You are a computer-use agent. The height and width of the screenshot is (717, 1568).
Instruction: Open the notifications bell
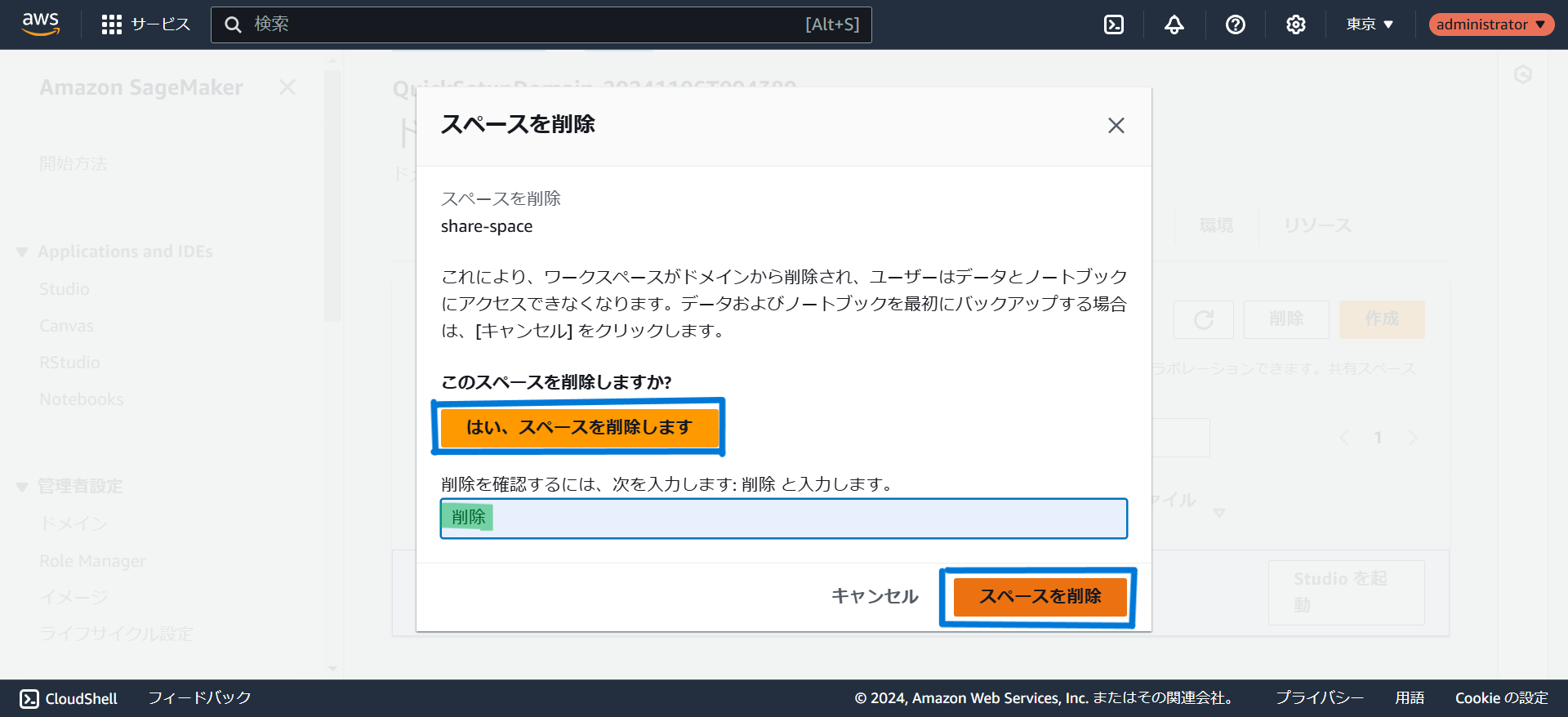point(1174,24)
